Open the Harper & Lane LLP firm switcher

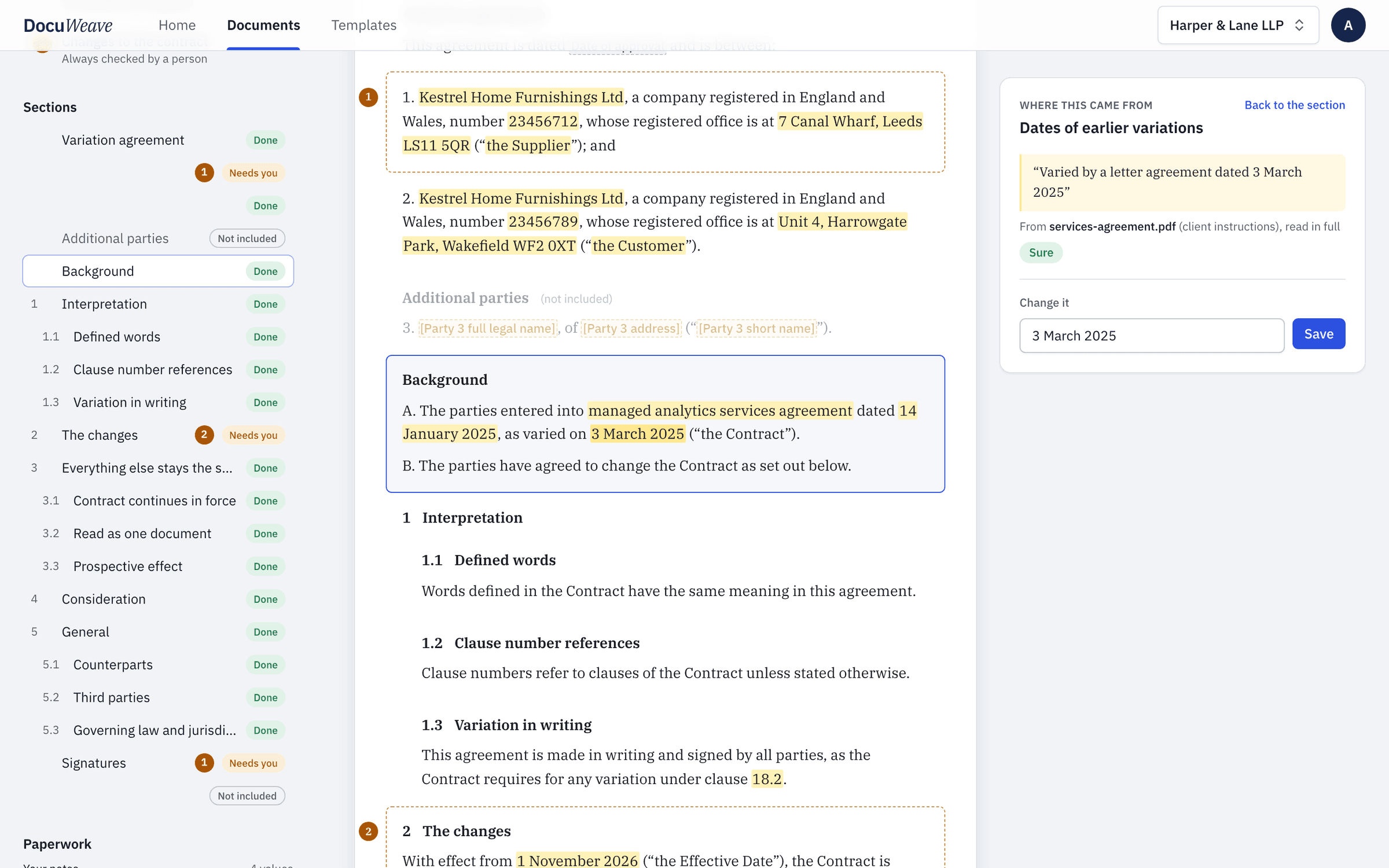tap(1238, 25)
